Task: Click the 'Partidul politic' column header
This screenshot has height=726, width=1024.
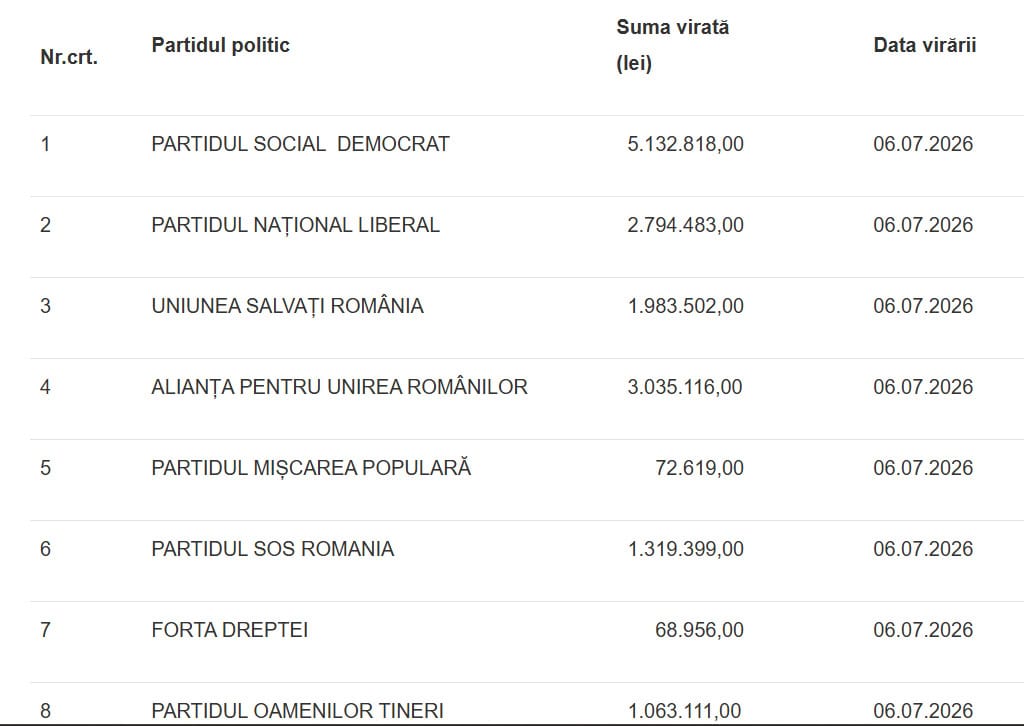Action: coord(221,45)
